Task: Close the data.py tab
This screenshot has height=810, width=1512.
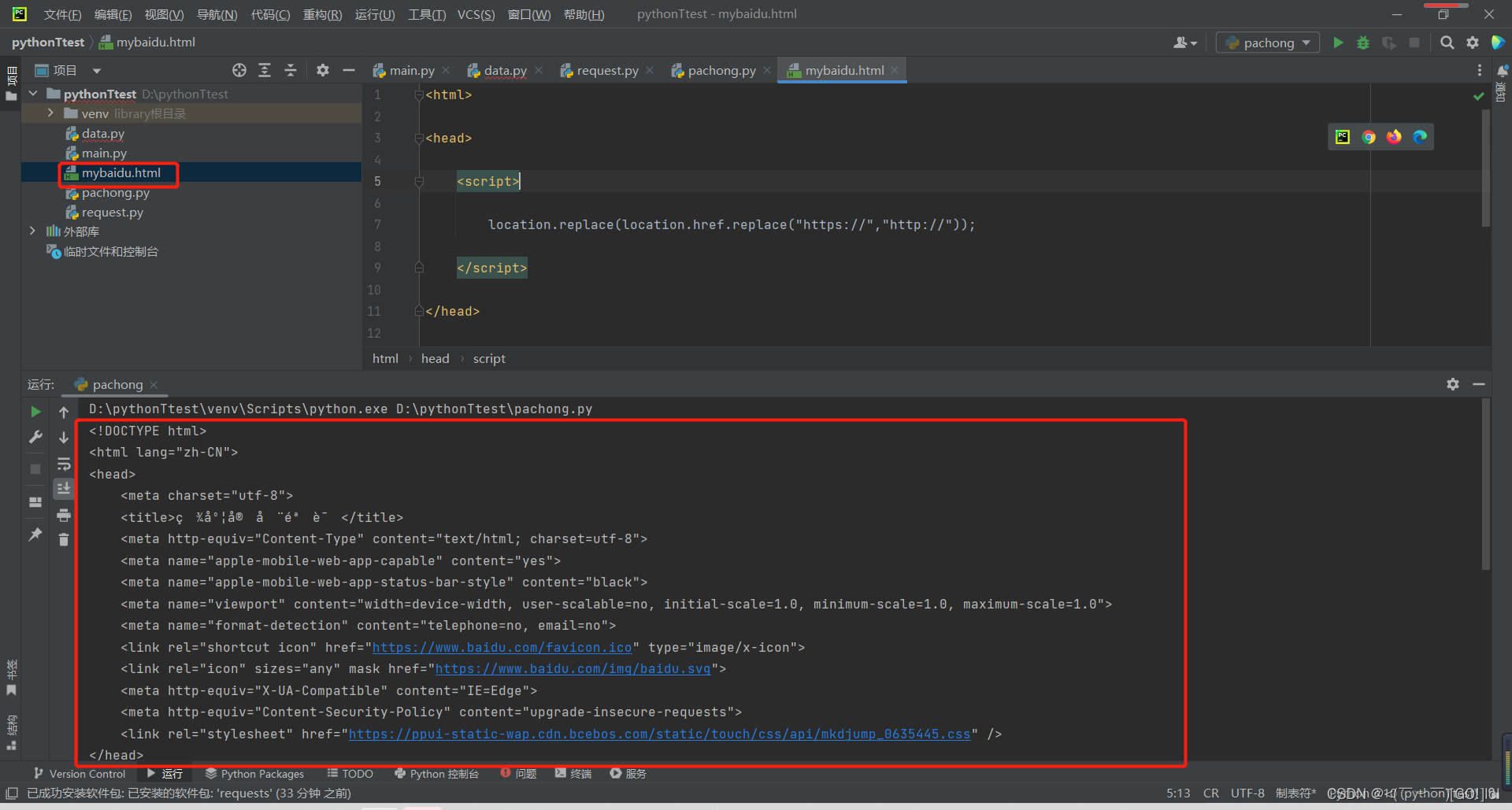Action: pos(539,70)
